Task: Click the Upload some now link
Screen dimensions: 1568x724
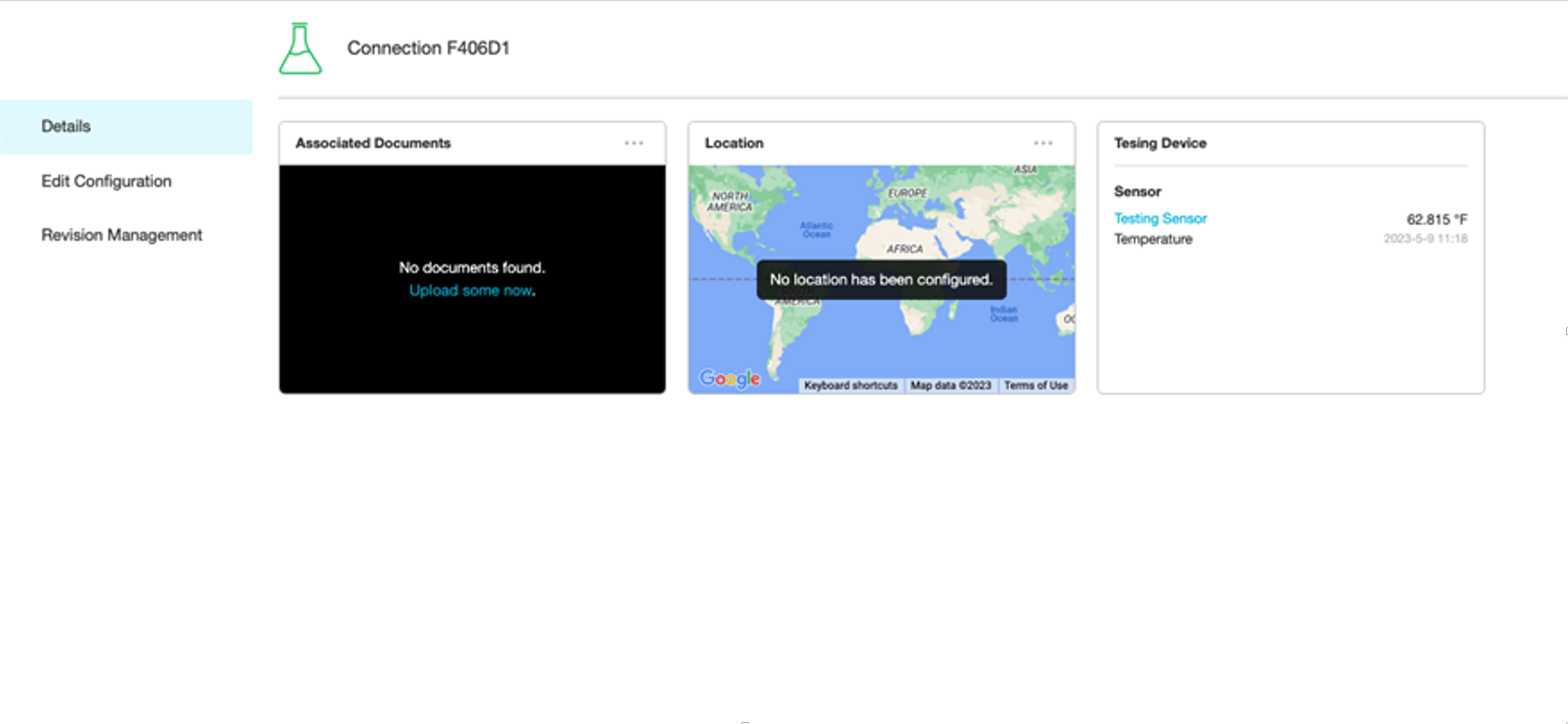Action: (471, 290)
